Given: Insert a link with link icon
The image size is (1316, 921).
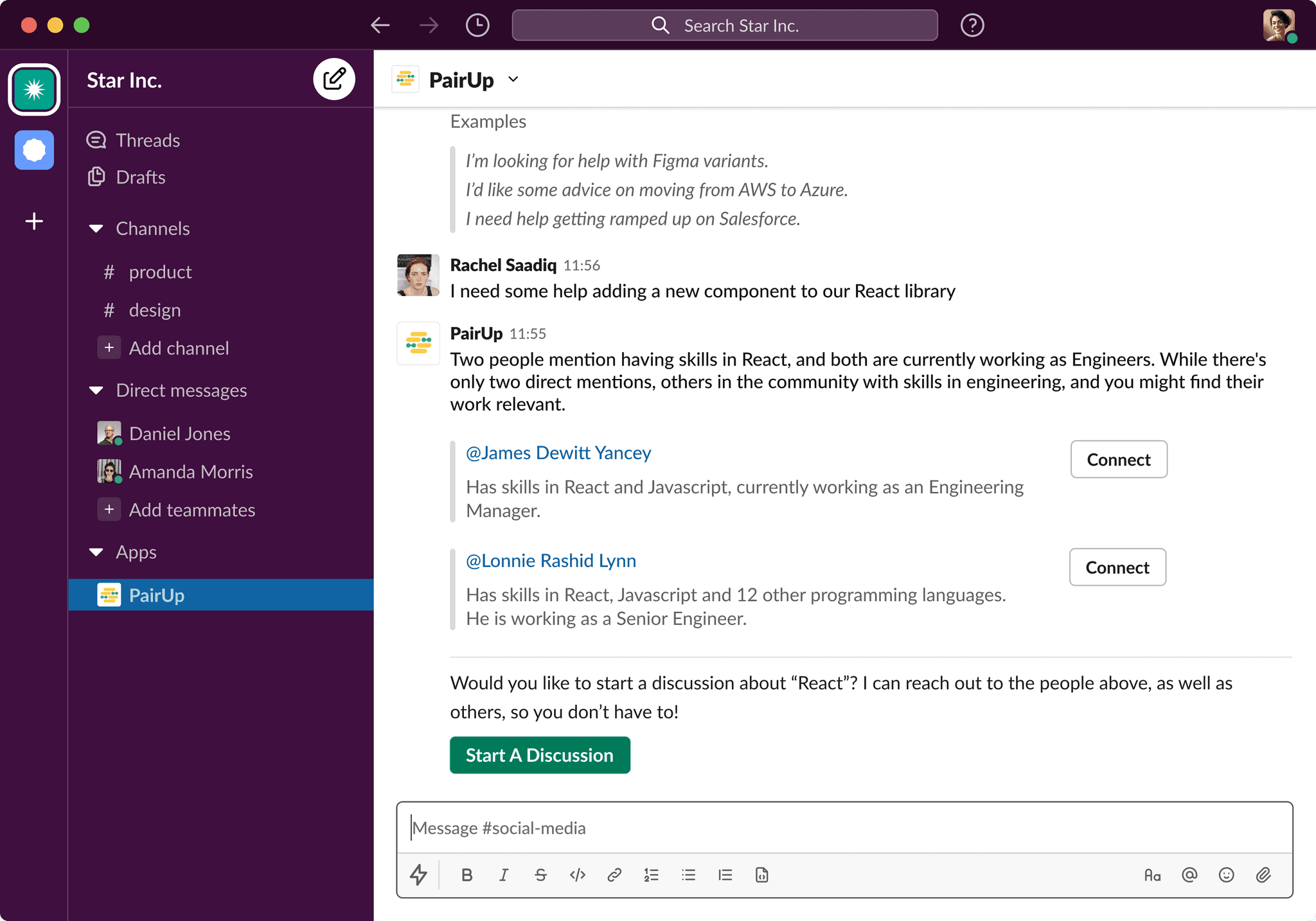Looking at the screenshot, I should pos(614,875).
